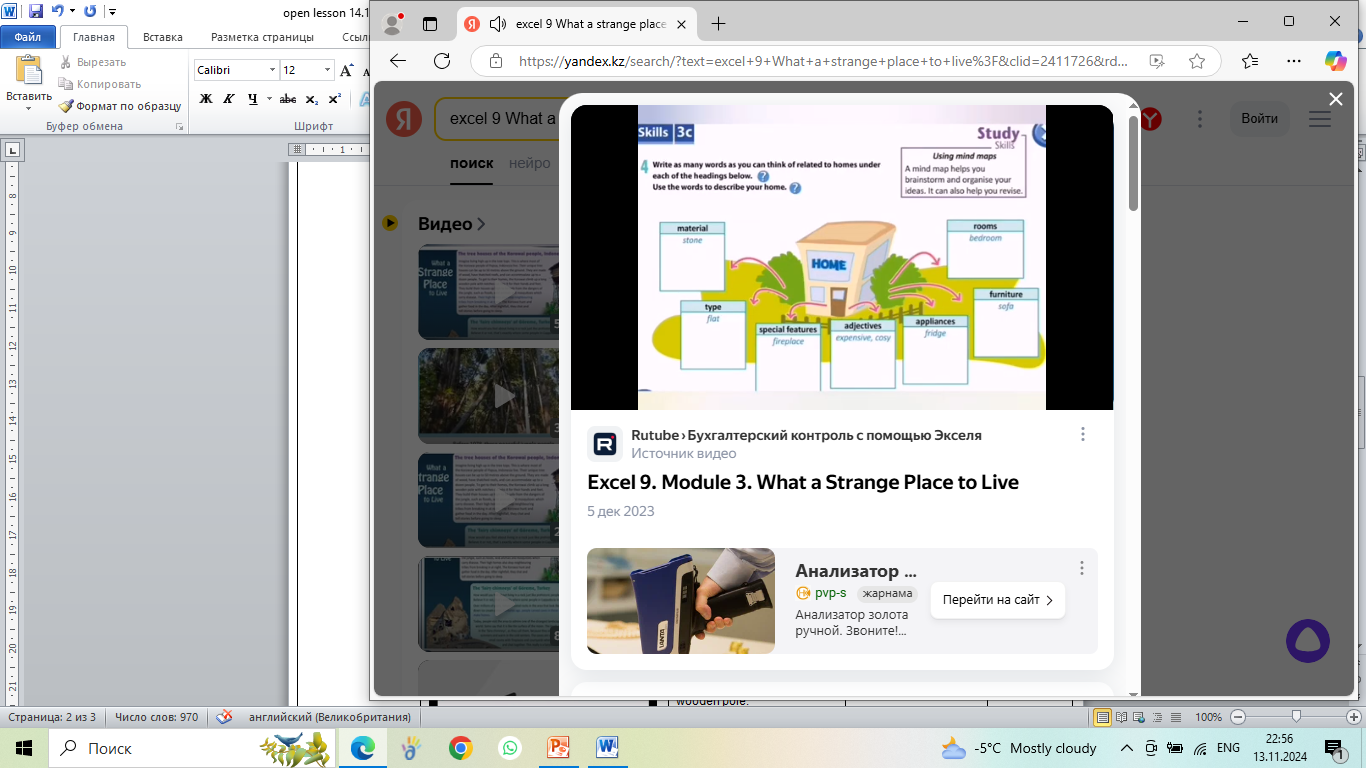The height and width of the screenshot is (768, 1366).
Task: Select the поиск tab on Yandex
Action: [471, 163]
